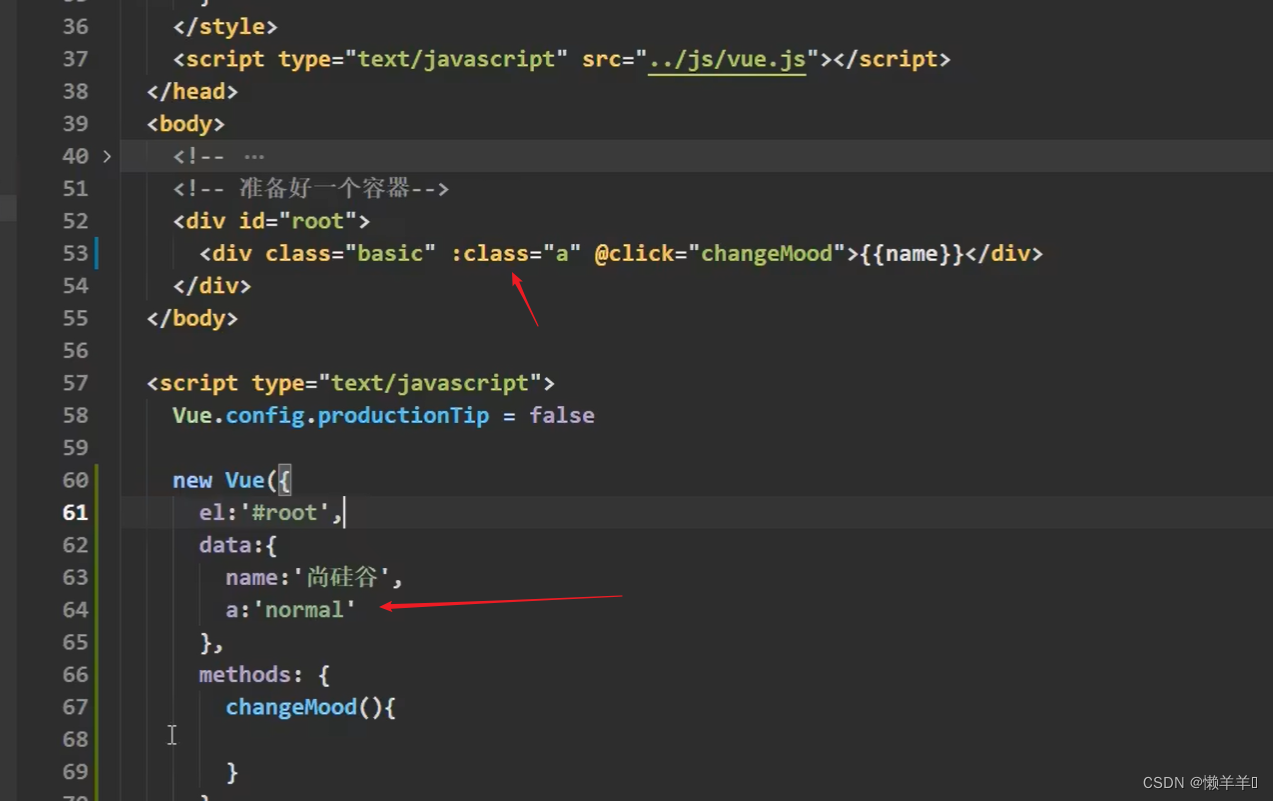Viewport: 1273px width, 801px height.
Task: Click the closing </head> tag
Action: [x=192, y=91]
